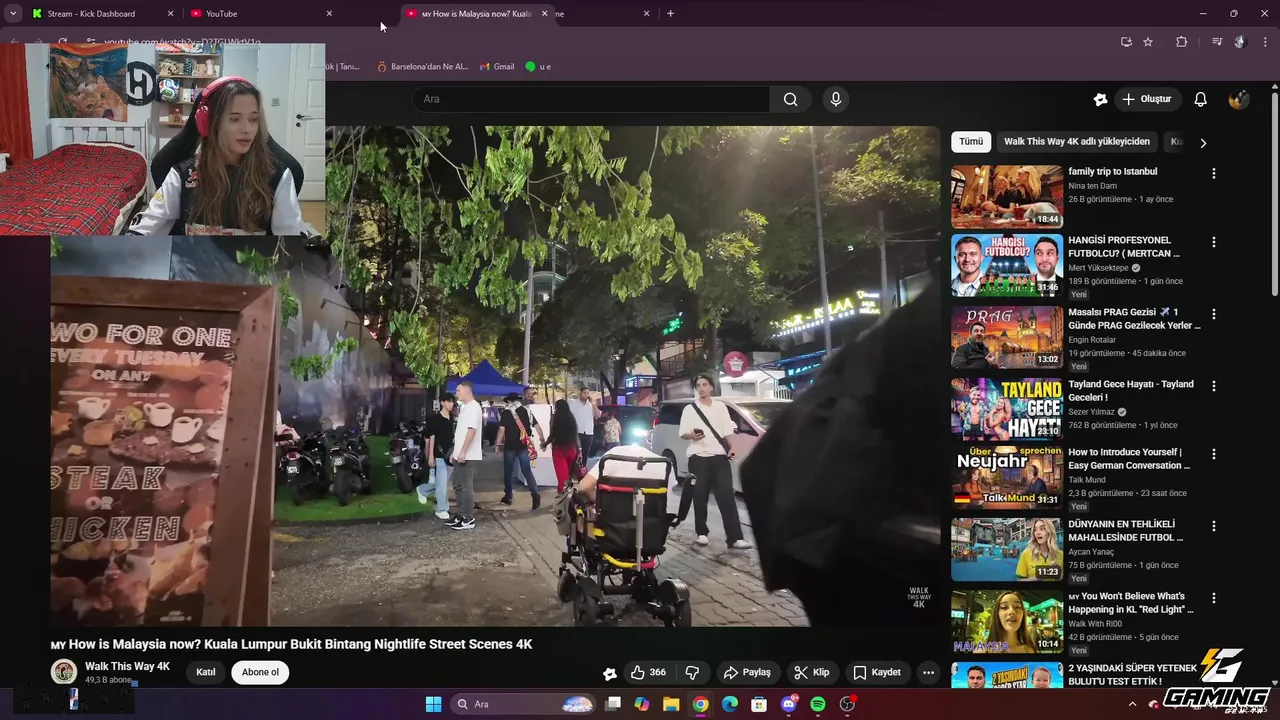Open the Walk This Way 4K channel name
Viewport: 1280px width, 720px height.
coord(127,666)
